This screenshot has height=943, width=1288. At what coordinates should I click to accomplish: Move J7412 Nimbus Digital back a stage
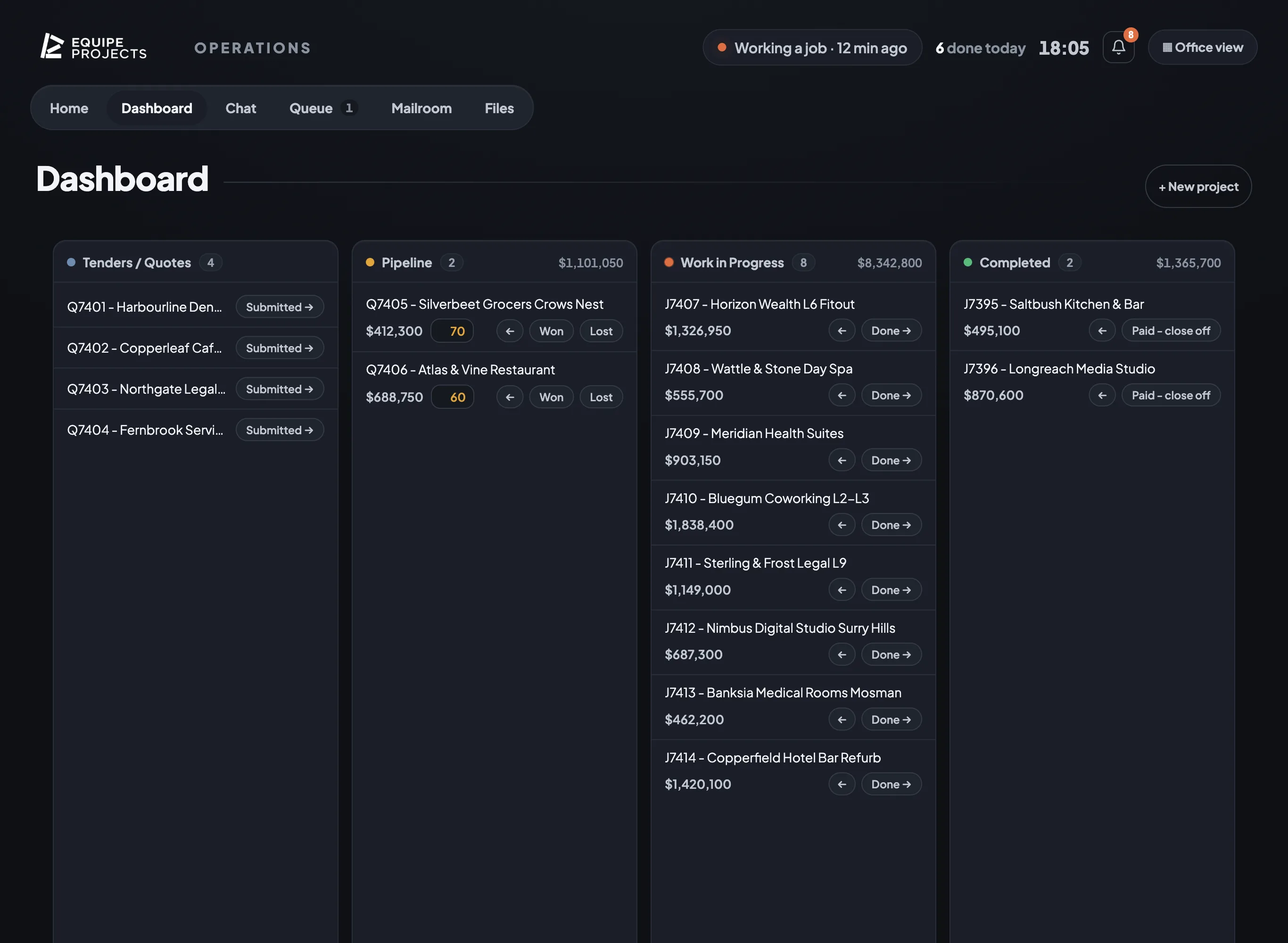click(x=842, y=654)
